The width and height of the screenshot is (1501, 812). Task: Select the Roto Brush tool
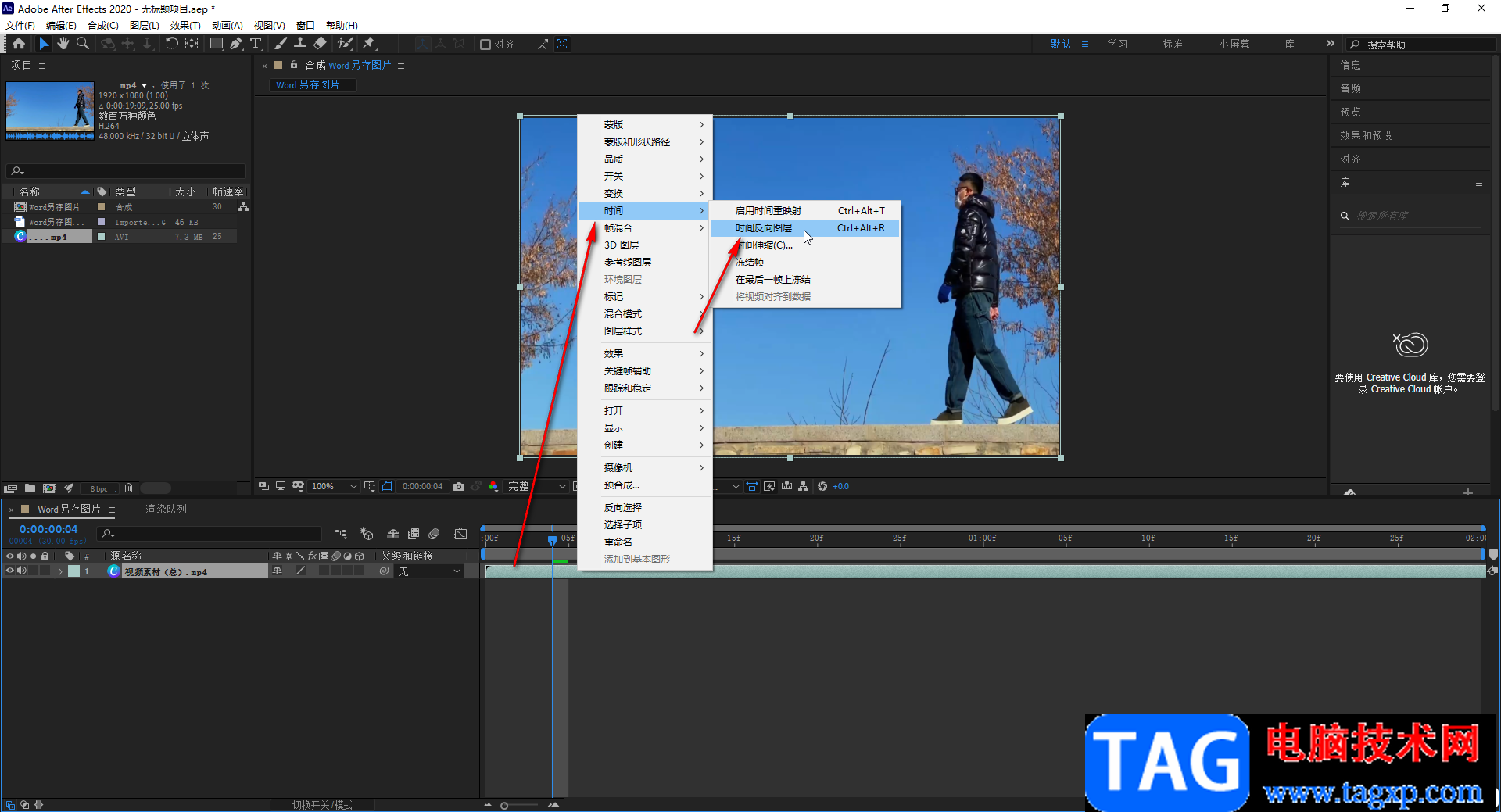[345, 44]
